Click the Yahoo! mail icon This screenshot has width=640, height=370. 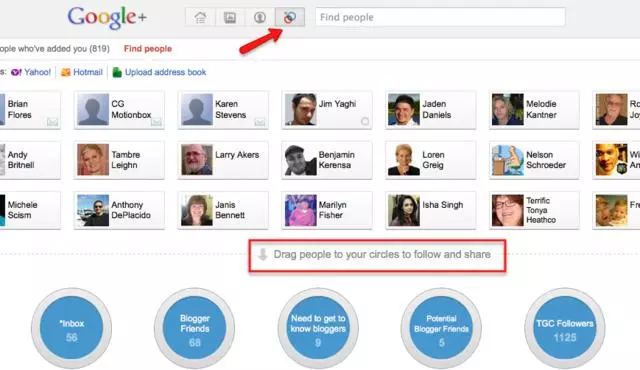click(x=16, y=73)
